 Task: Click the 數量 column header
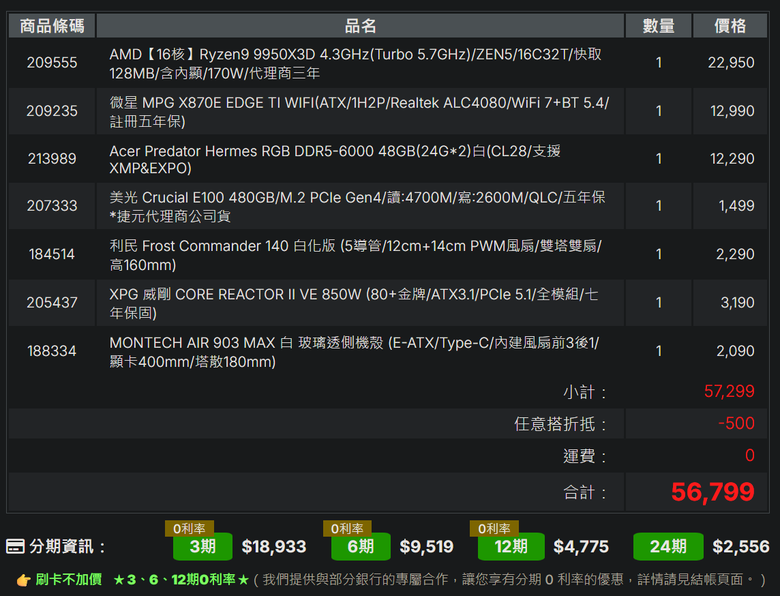[658, 26]
